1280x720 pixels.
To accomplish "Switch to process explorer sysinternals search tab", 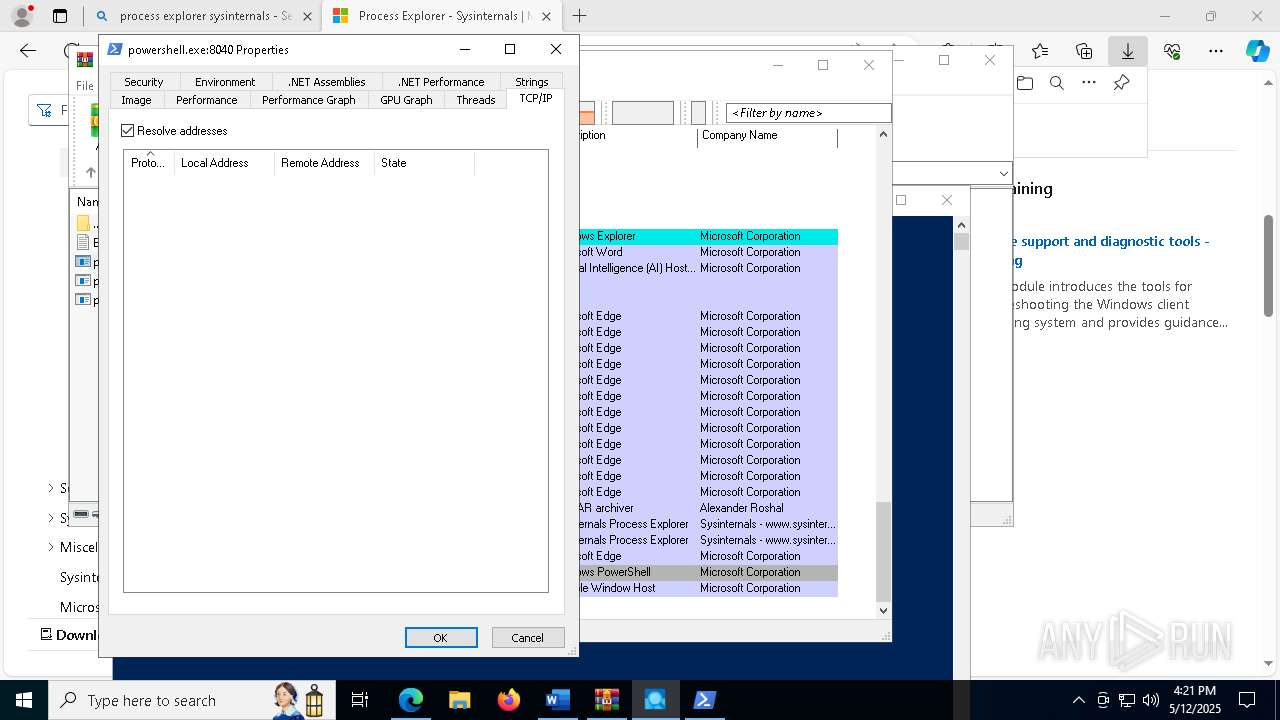I will pos(205,16).
